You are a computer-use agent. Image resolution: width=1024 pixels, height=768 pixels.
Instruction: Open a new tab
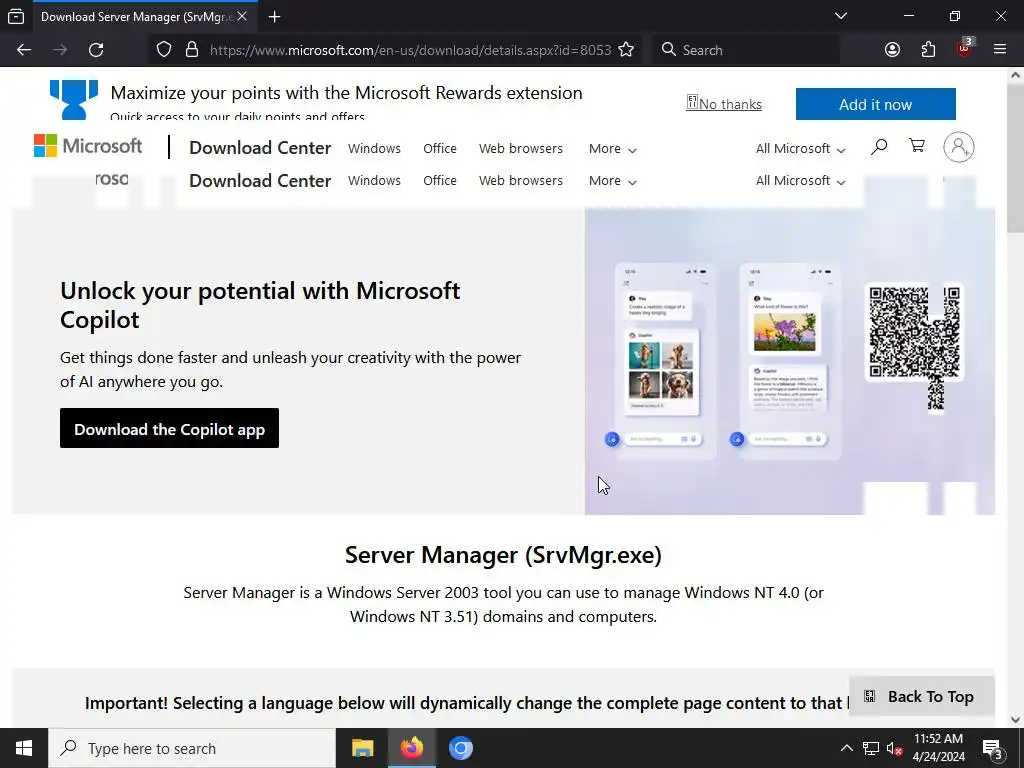point(274,17)
